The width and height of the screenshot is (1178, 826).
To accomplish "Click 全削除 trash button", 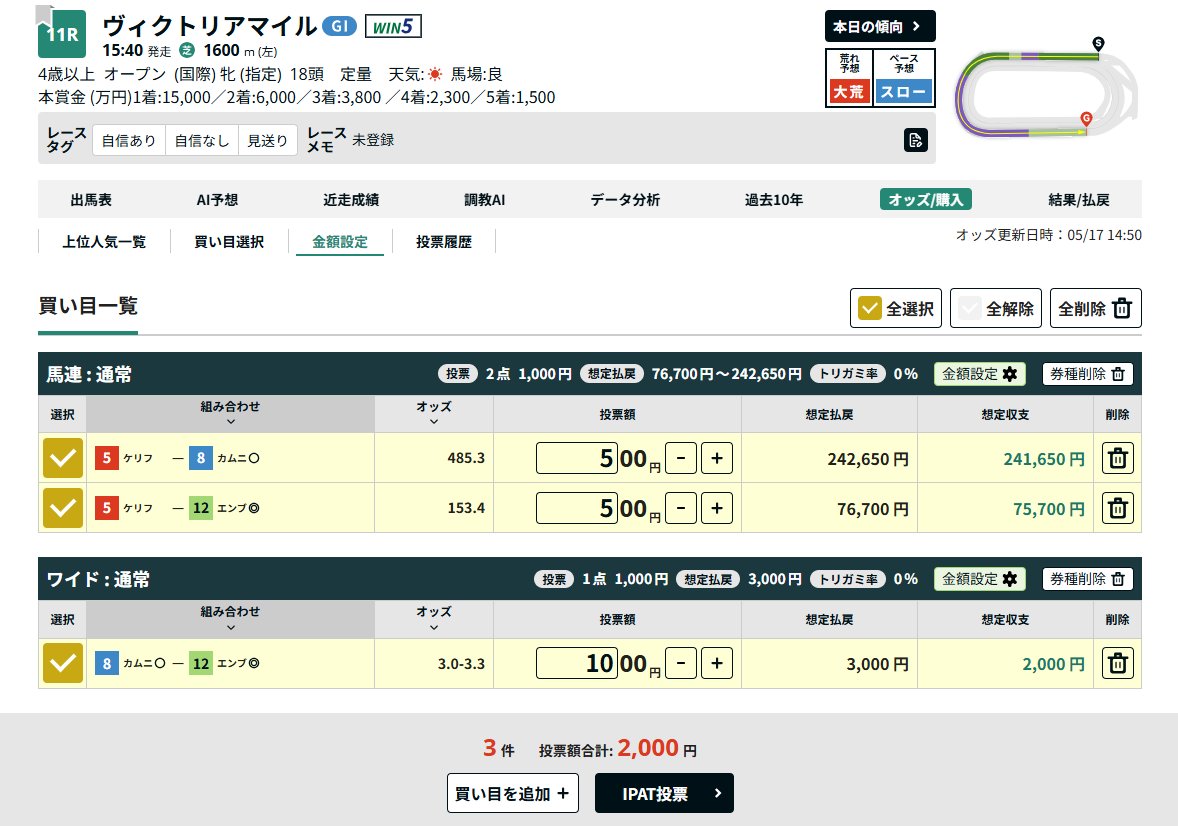I will pyautogui.click(x=1095, y=308).
